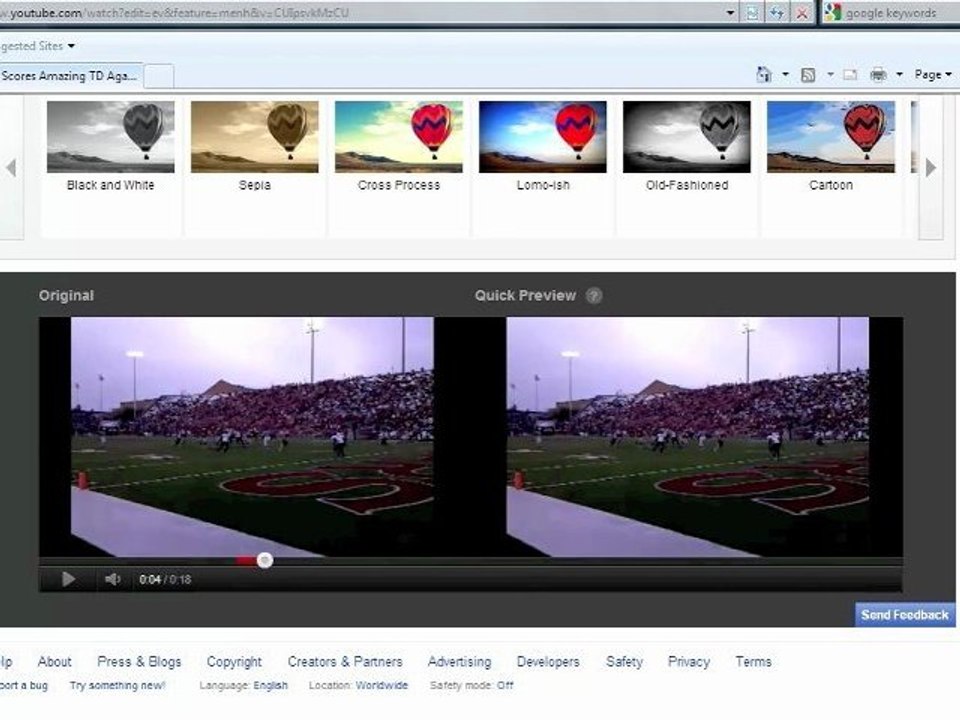This screenshot has width=960, height=720.
Task: Open the Creators & Partners link
Action: (345, 662)
